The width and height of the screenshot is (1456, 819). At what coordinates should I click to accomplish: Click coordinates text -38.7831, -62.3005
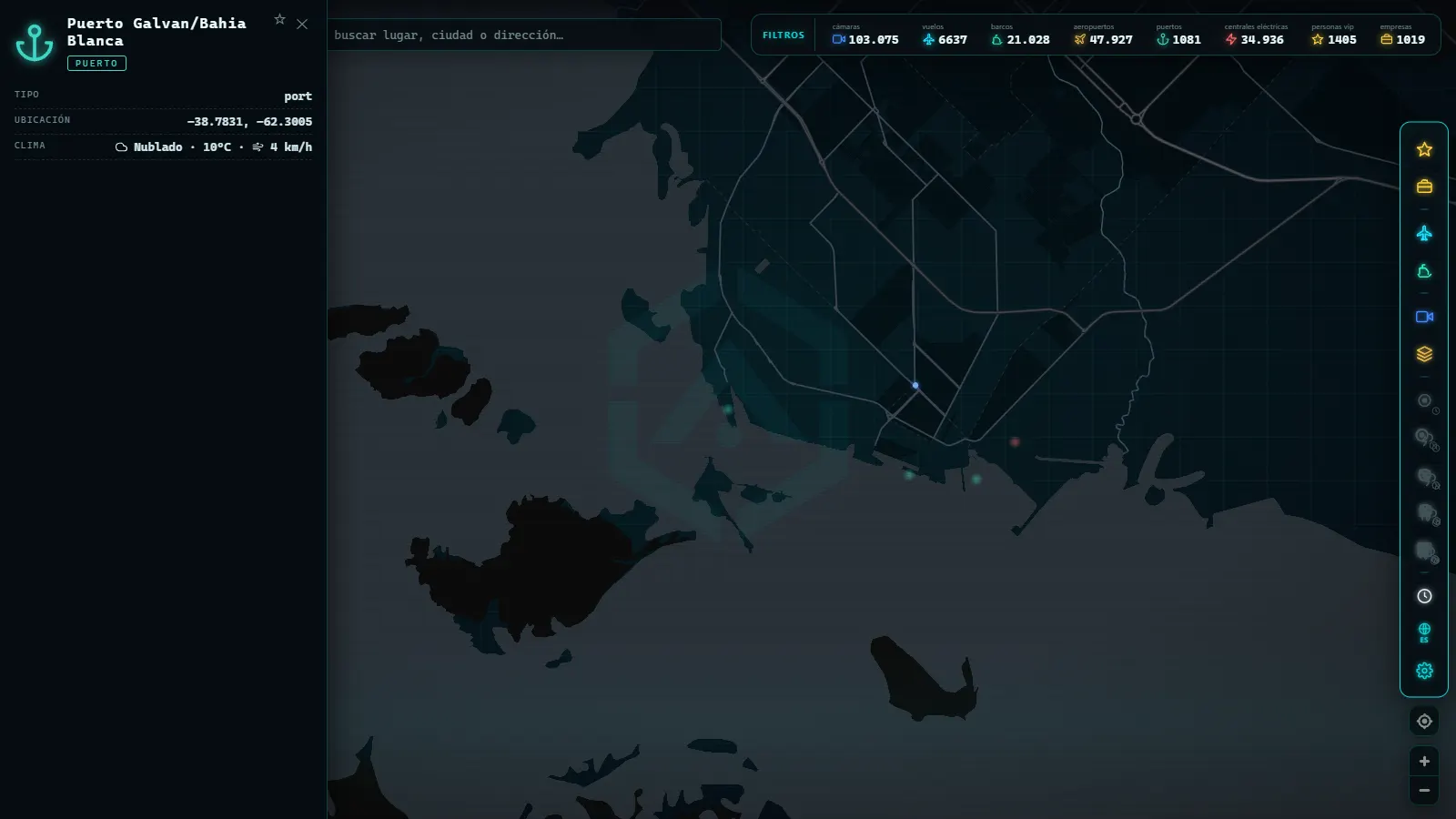pyautogui.click(x=249, y=121)
